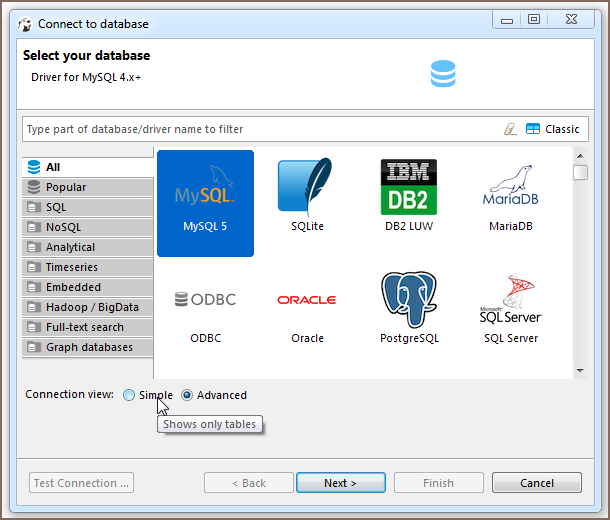Select the Advanced connection view option
This screenshot has height=520, width=610.
pyautogui.click(x=187, y=395)
